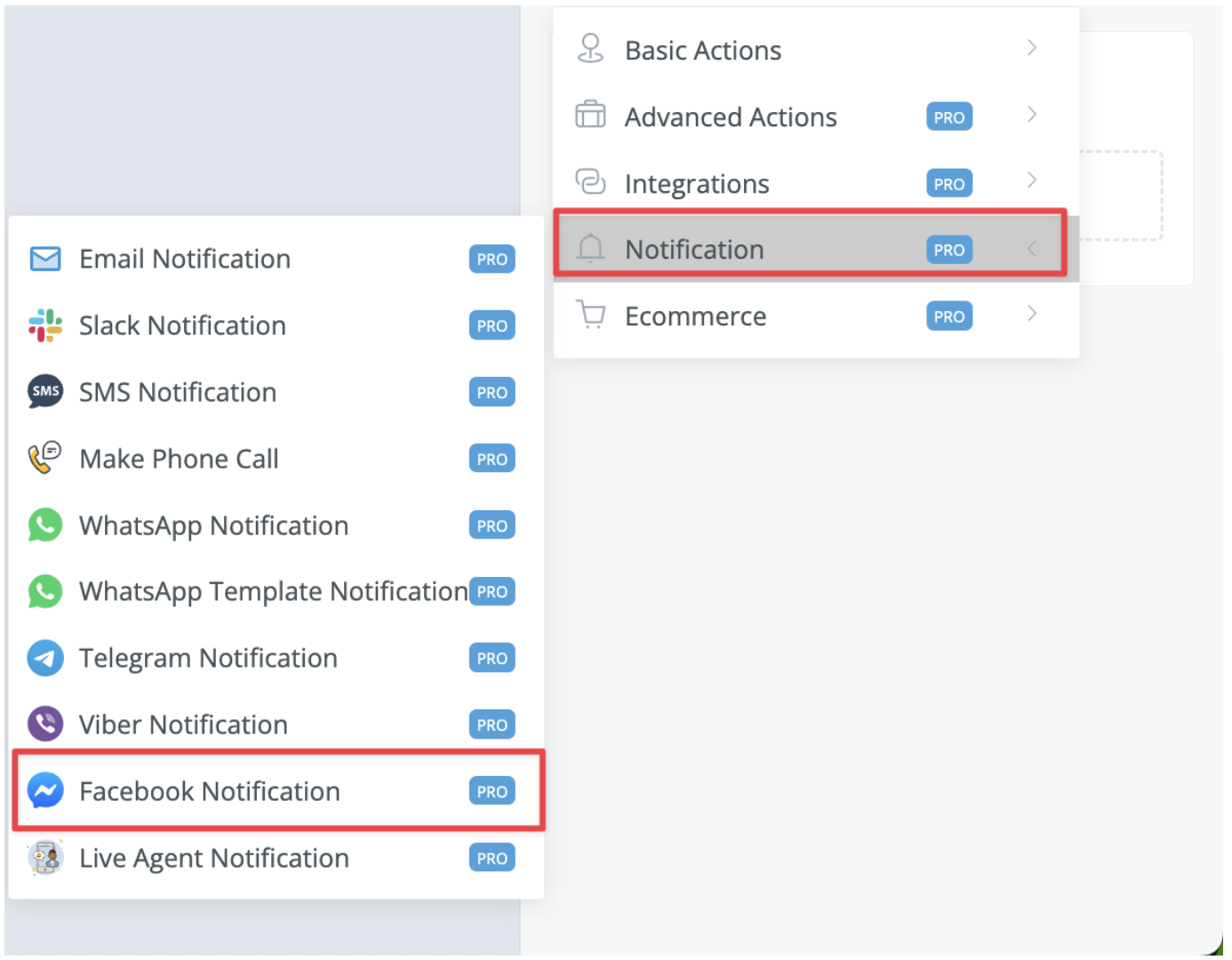Open the Integrations menu item

(x=816, y=183)
